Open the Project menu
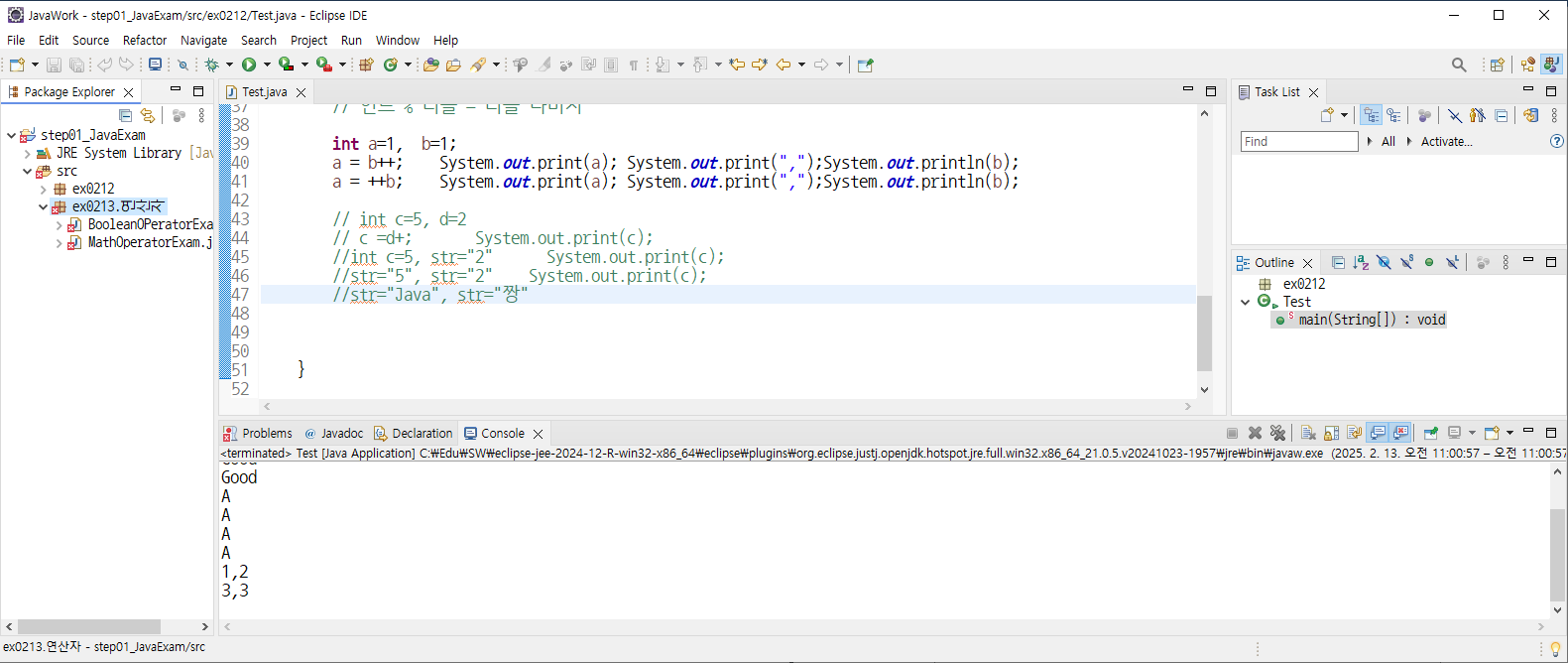The width and height of the screenshot is (1568, 663). coord(308,40)
